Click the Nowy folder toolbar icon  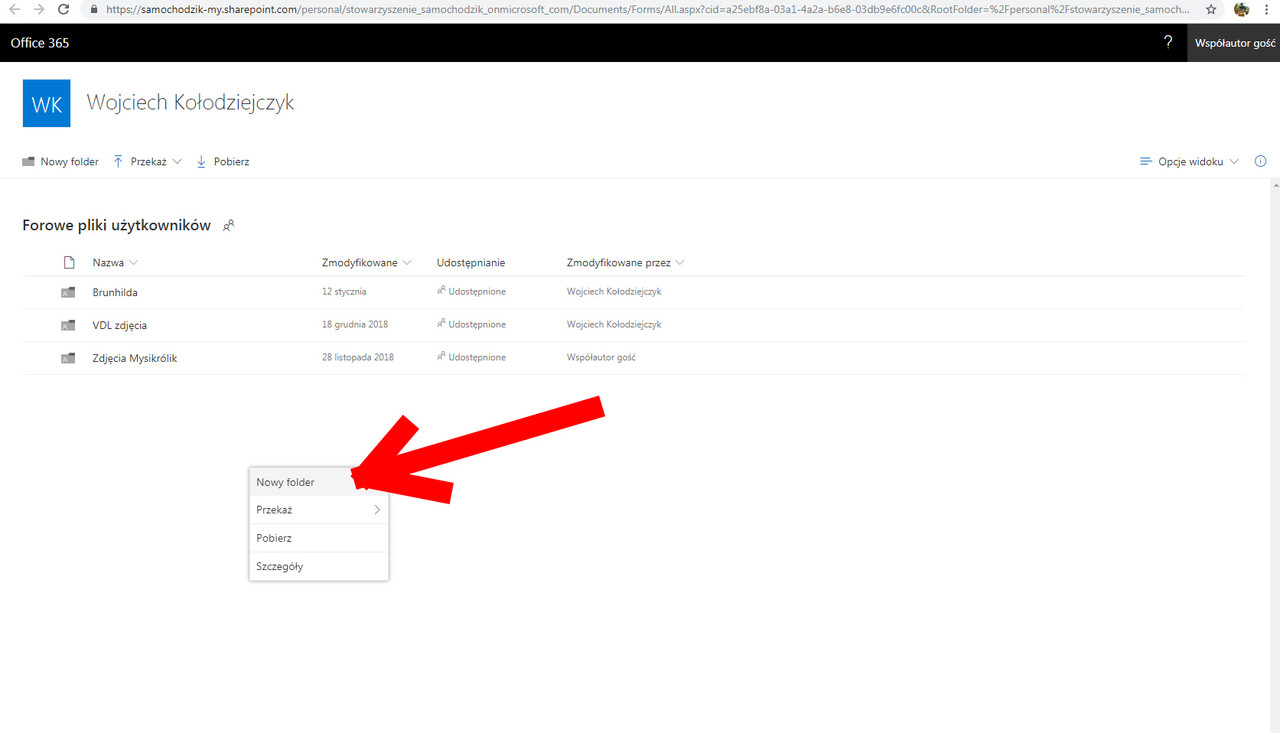[x=27, y=161]
